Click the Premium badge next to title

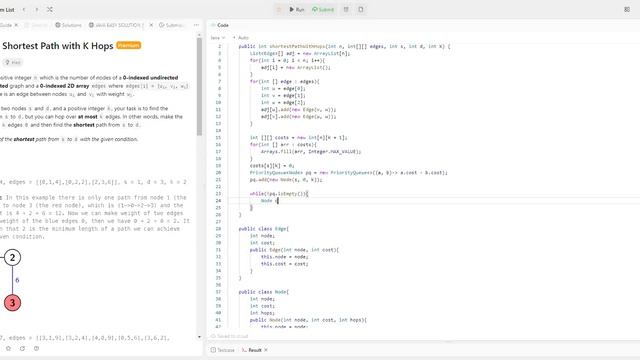[129, 45]
